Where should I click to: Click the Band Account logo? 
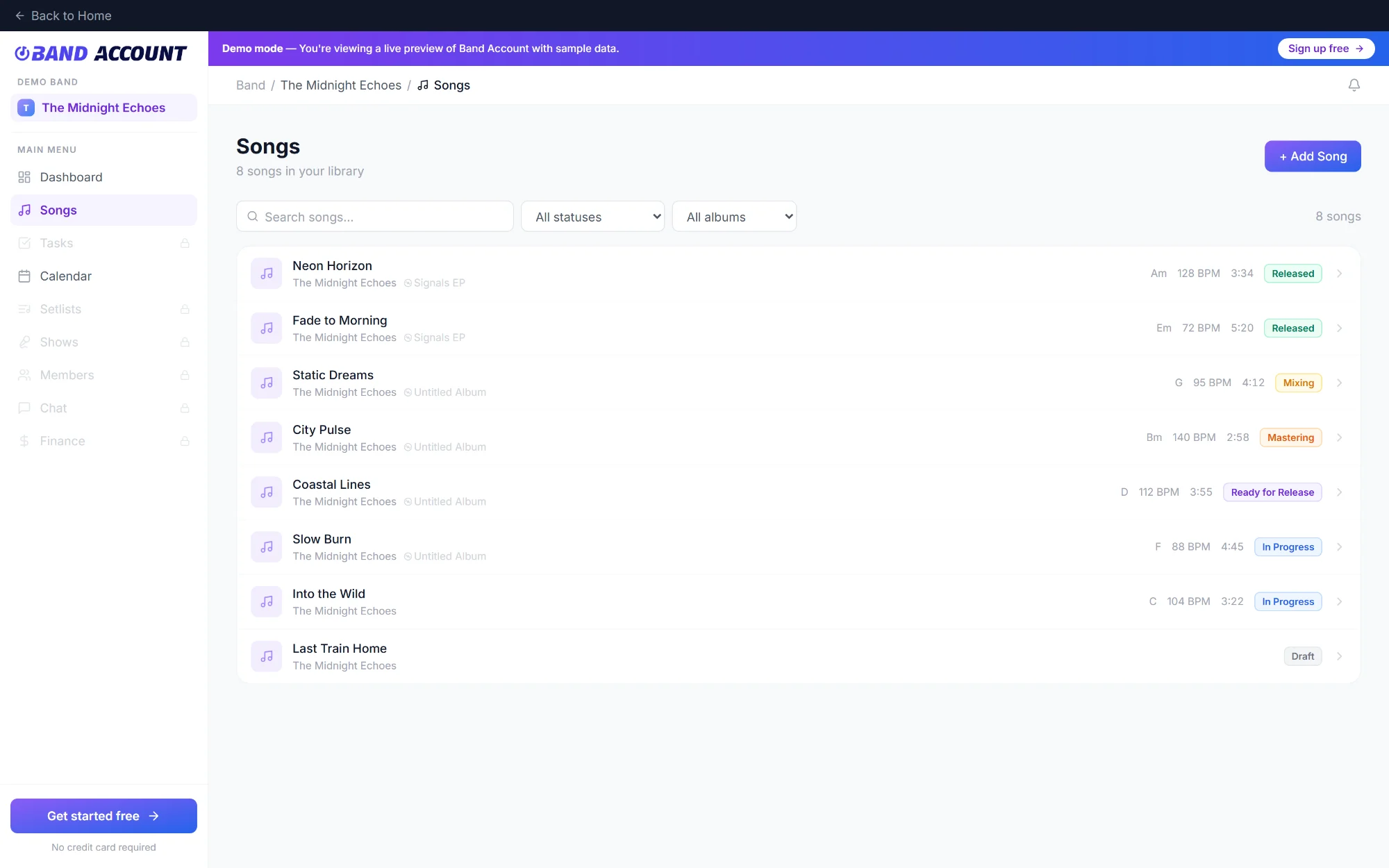[101, 53]
